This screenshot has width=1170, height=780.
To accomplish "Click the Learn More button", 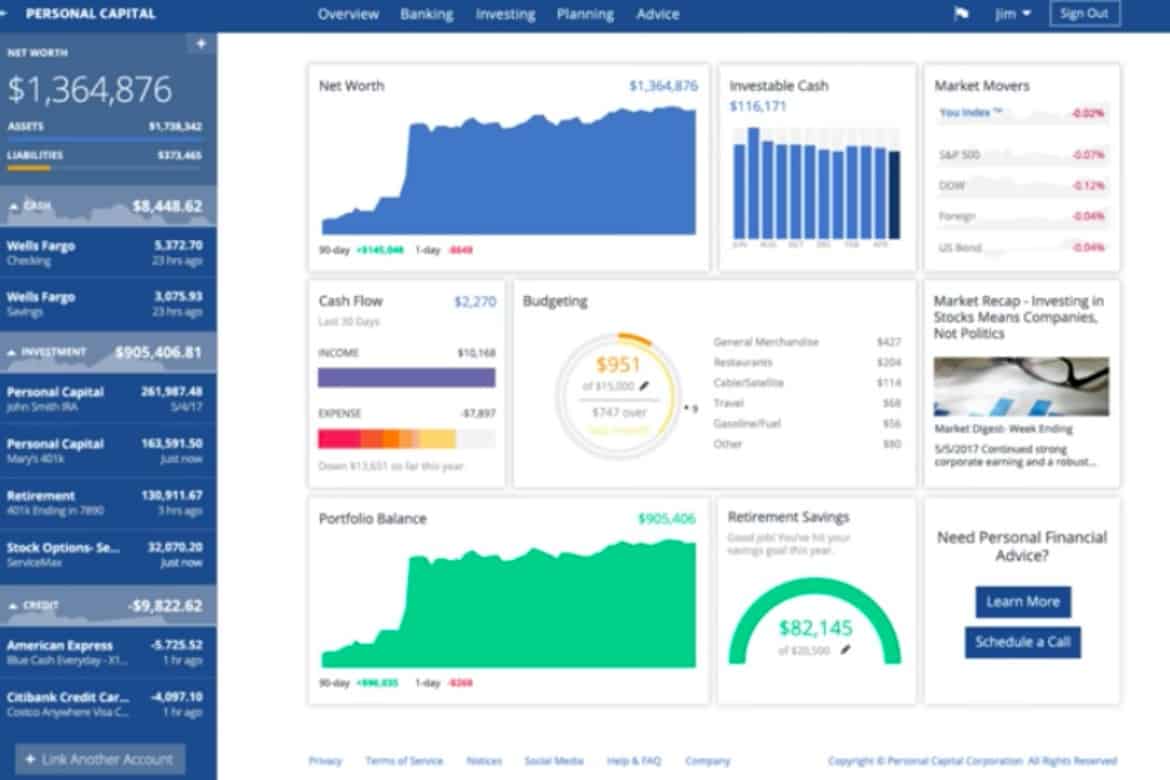I will click(1023, 602).
